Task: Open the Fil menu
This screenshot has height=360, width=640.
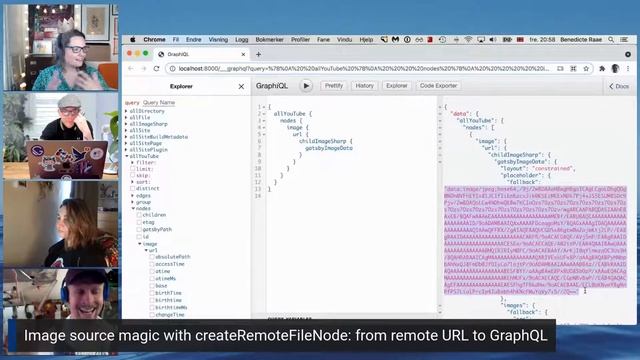Action: 176,40
